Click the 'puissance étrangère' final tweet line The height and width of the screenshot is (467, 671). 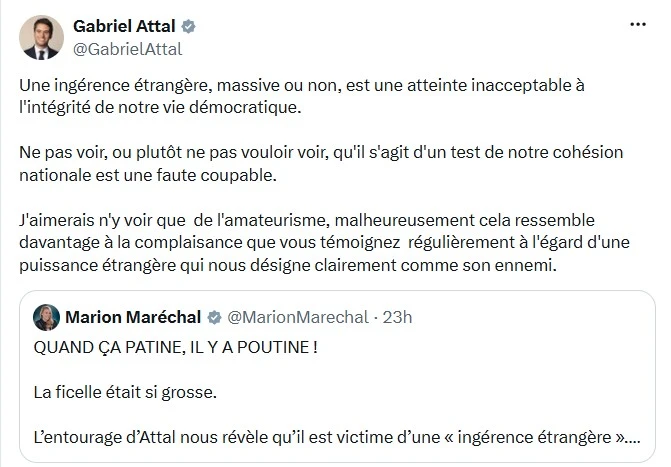[288, 265]
